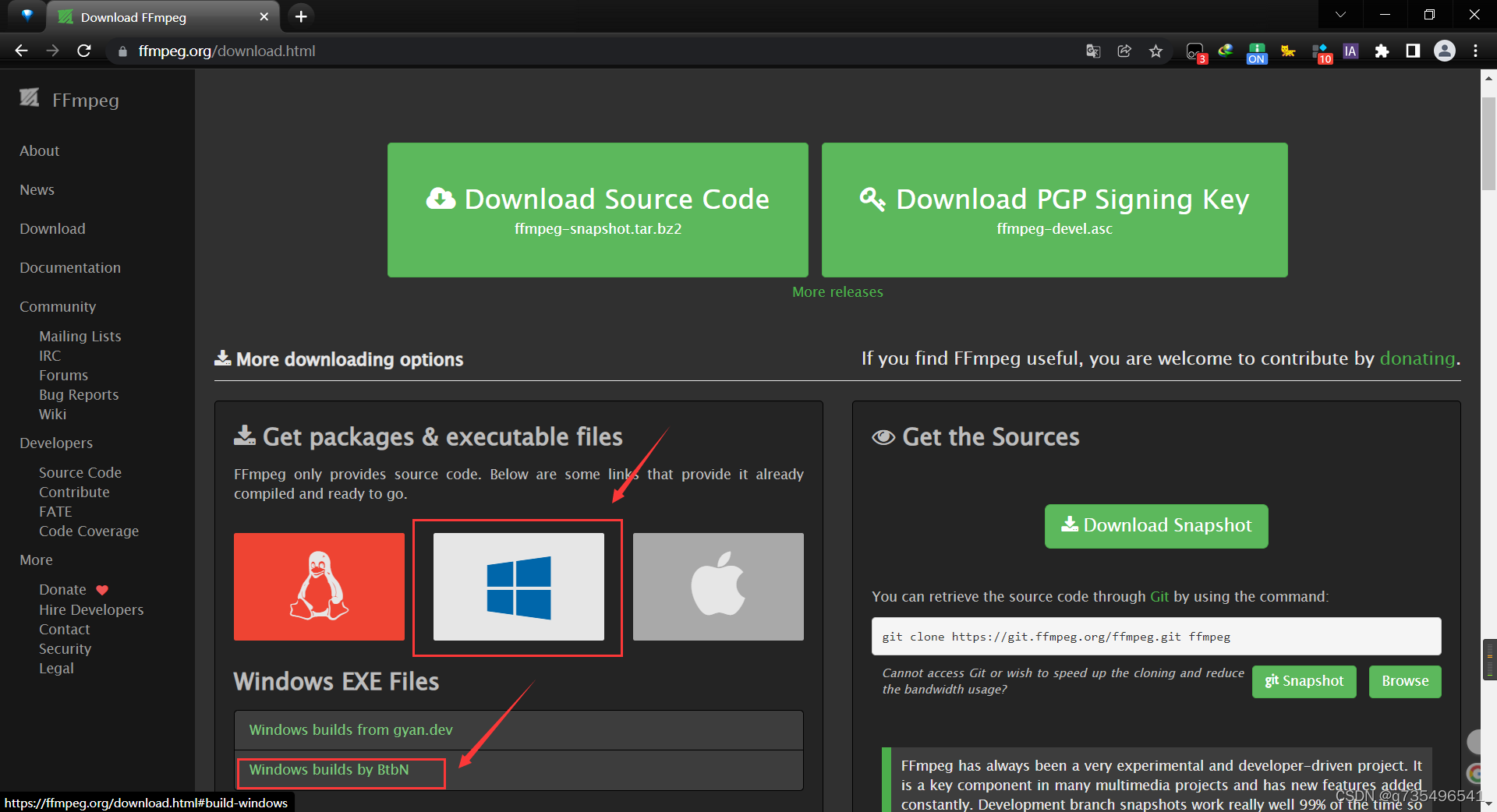The image size is (1497, 812).
Task: Open Wiki sidebar link
Action: tap(53, 415)
